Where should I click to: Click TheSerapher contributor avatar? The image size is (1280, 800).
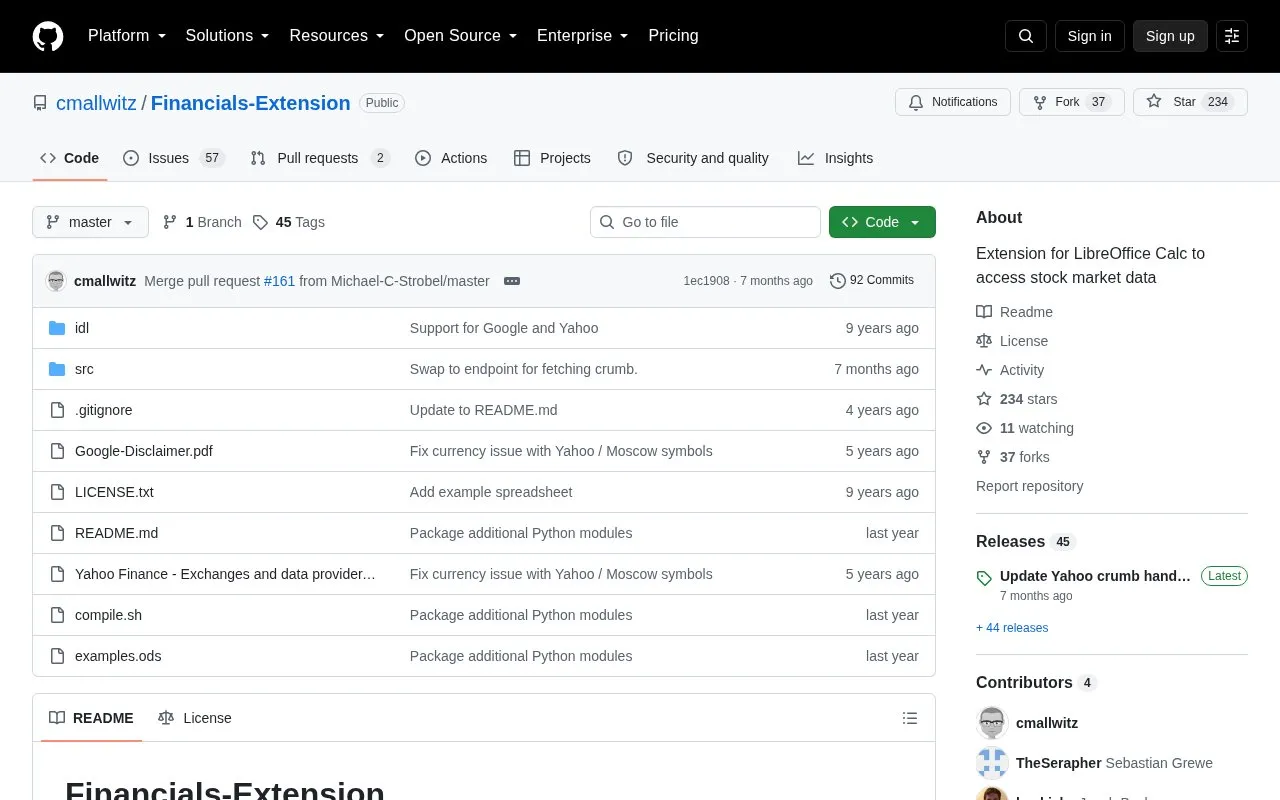[992, 763]
